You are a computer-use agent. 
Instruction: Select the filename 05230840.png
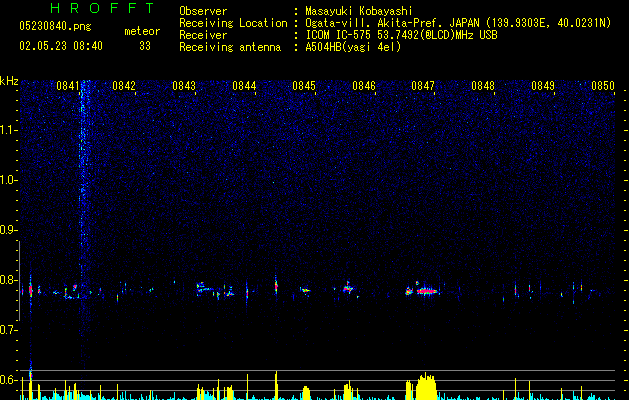coord(55,27)
